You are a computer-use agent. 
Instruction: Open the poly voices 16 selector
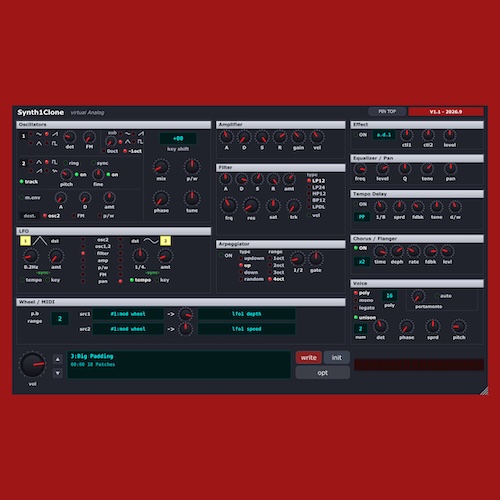(x=389, y=296)
